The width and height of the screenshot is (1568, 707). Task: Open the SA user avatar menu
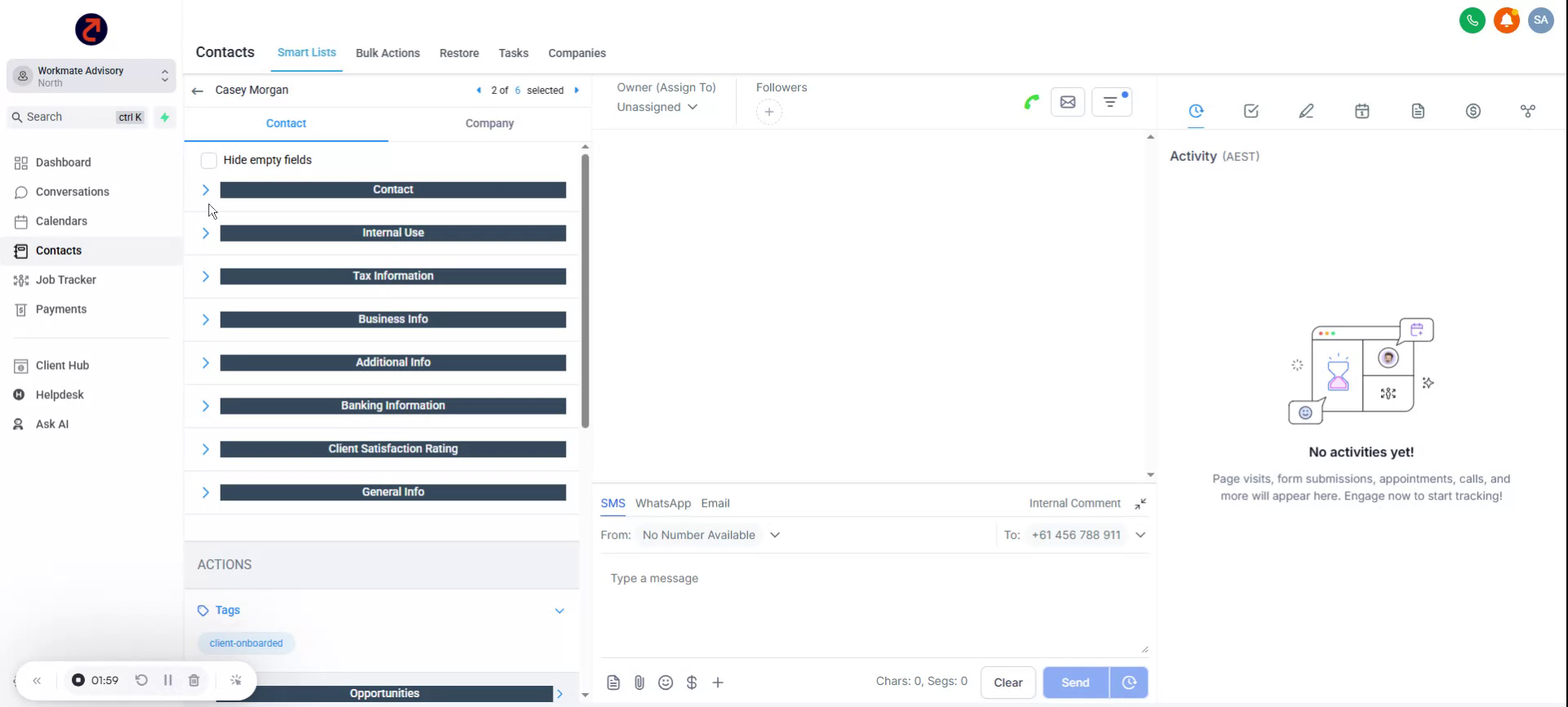[1541, 20]
